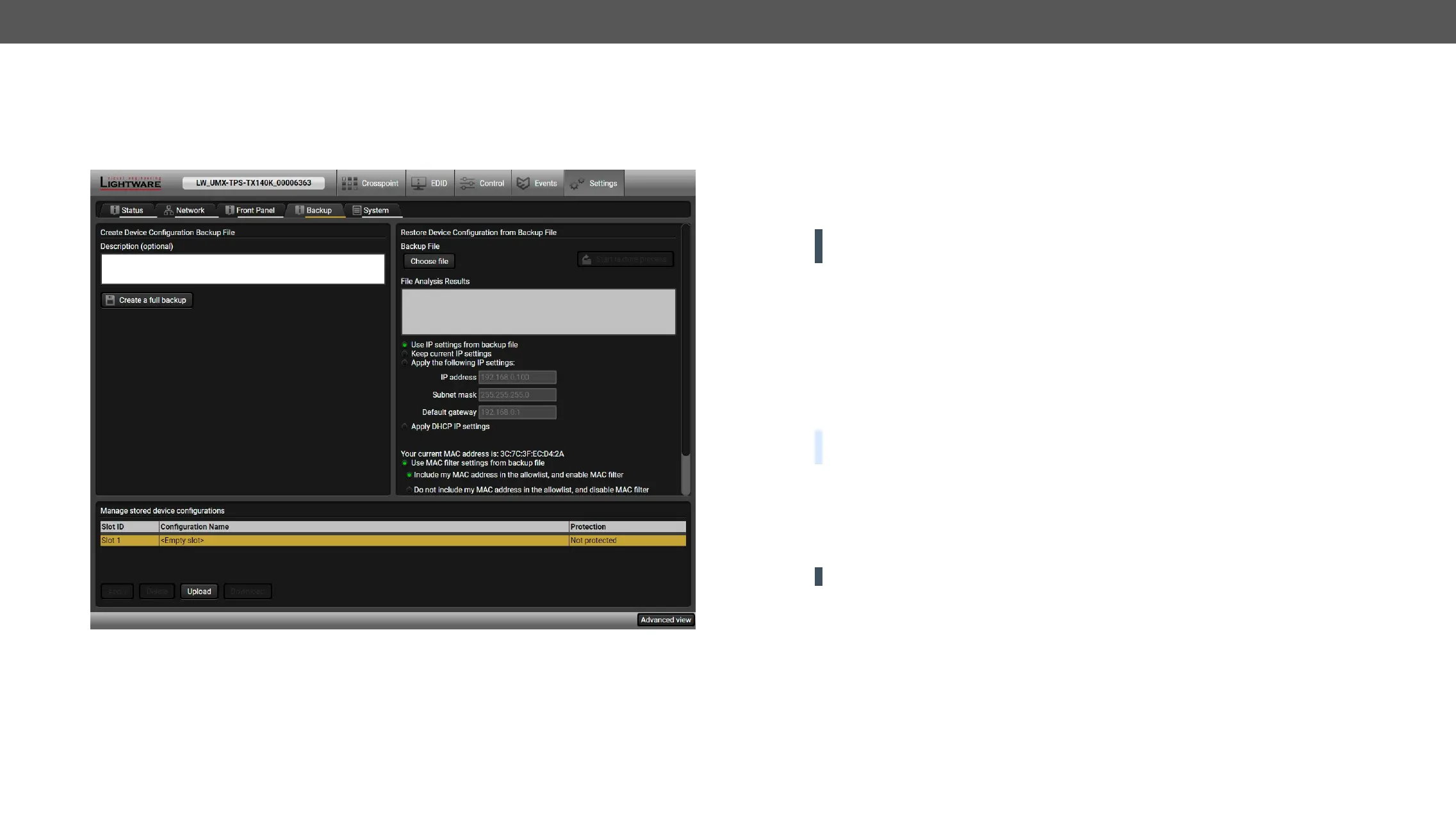
Task: Open the Advanced view
Action: pos(666,620)
